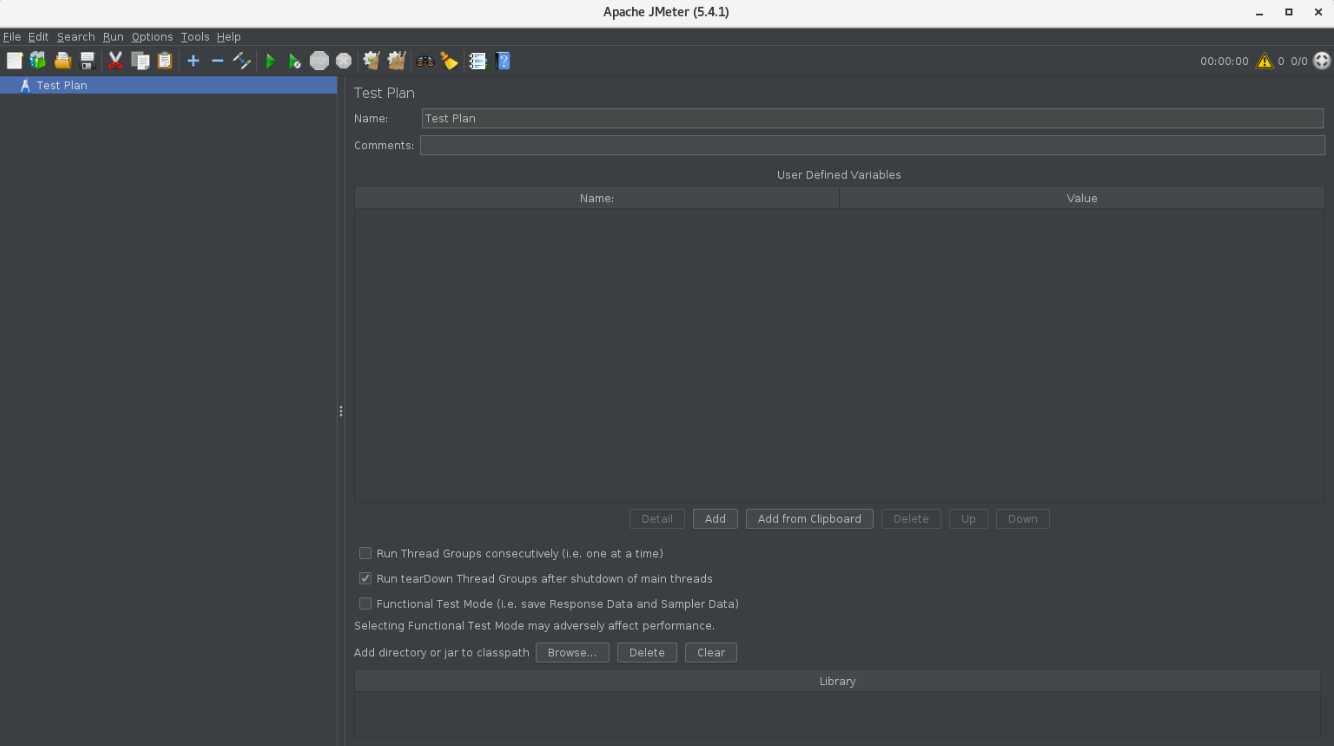Viewport: 1334px width, 746px height.
Task: Click the Detail button
Action: tap(657, 519)
